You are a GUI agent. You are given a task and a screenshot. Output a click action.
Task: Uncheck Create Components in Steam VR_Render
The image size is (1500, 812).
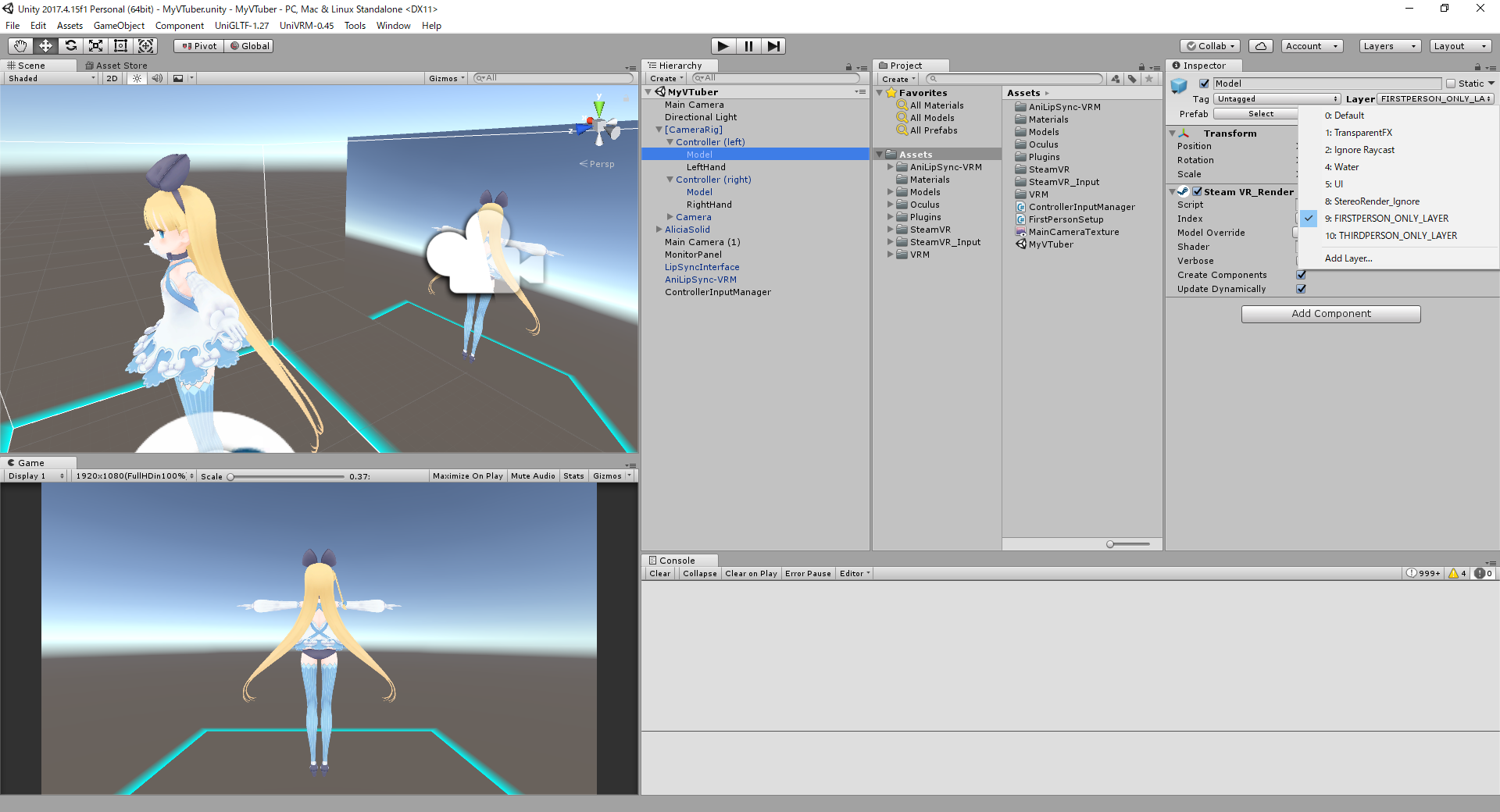(1301, 275)
